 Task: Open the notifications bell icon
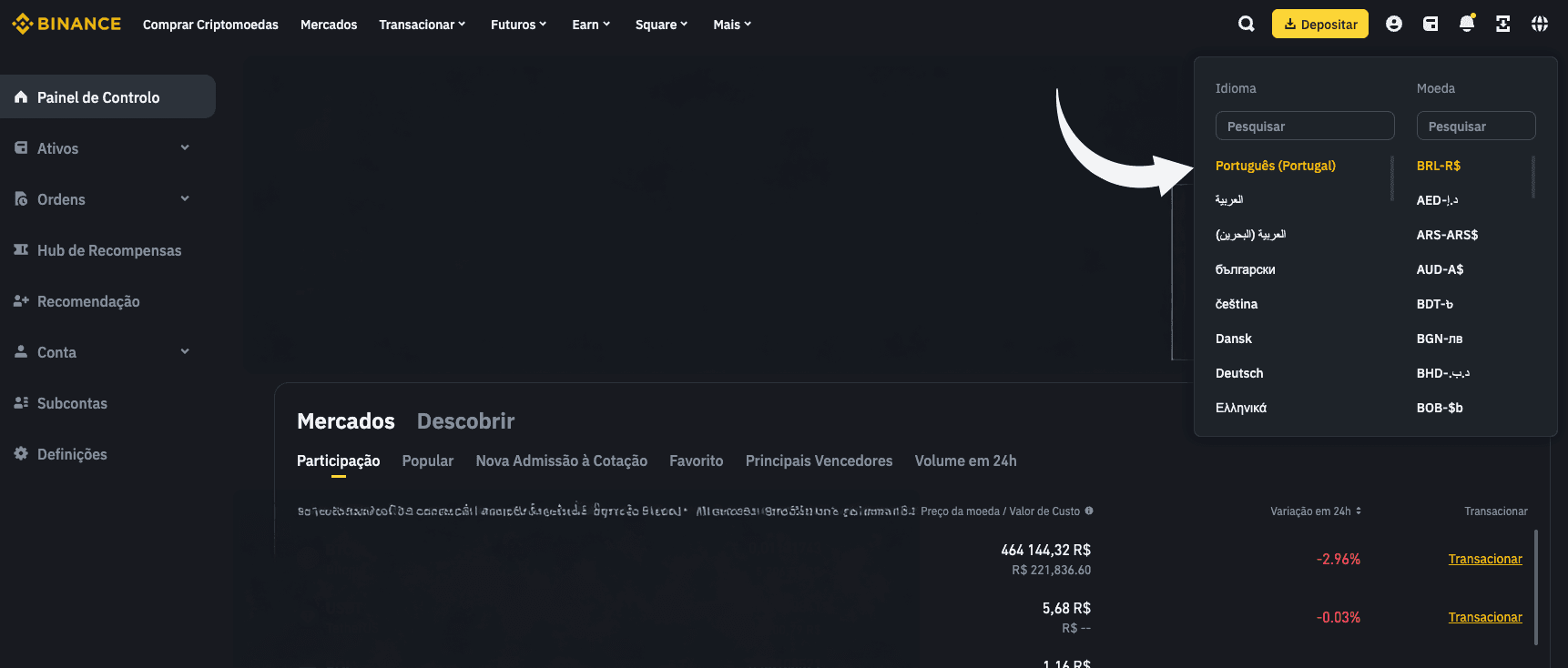(x=1467, y=24)
